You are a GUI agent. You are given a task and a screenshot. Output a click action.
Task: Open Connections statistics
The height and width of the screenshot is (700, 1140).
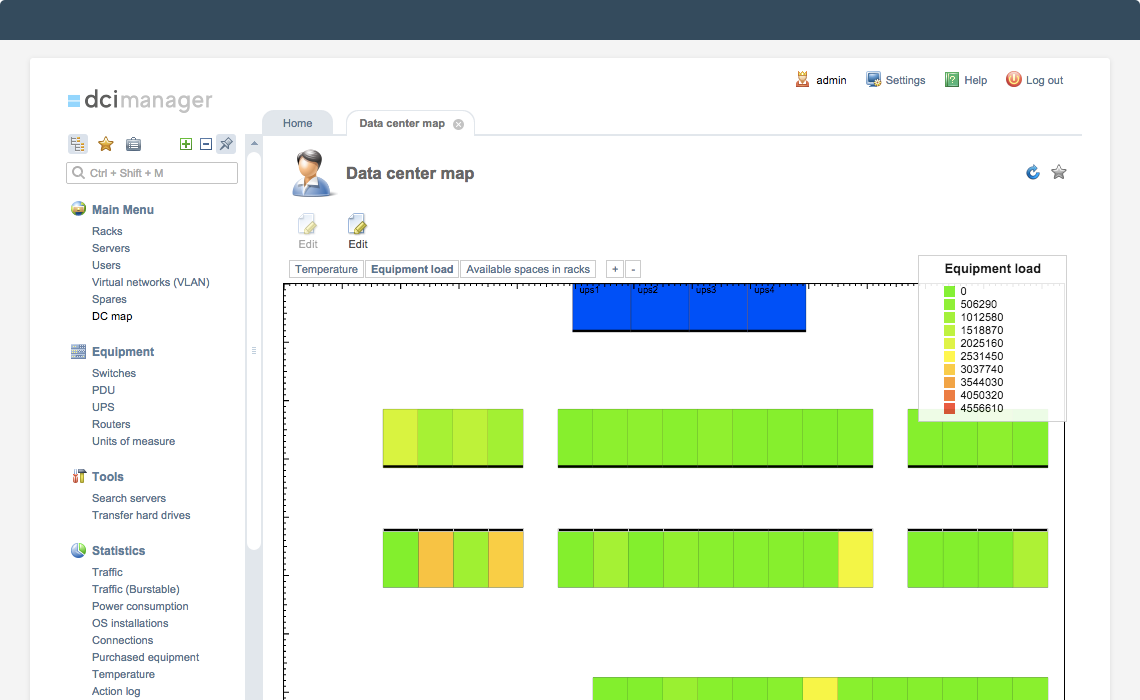[x=122, y=640]
